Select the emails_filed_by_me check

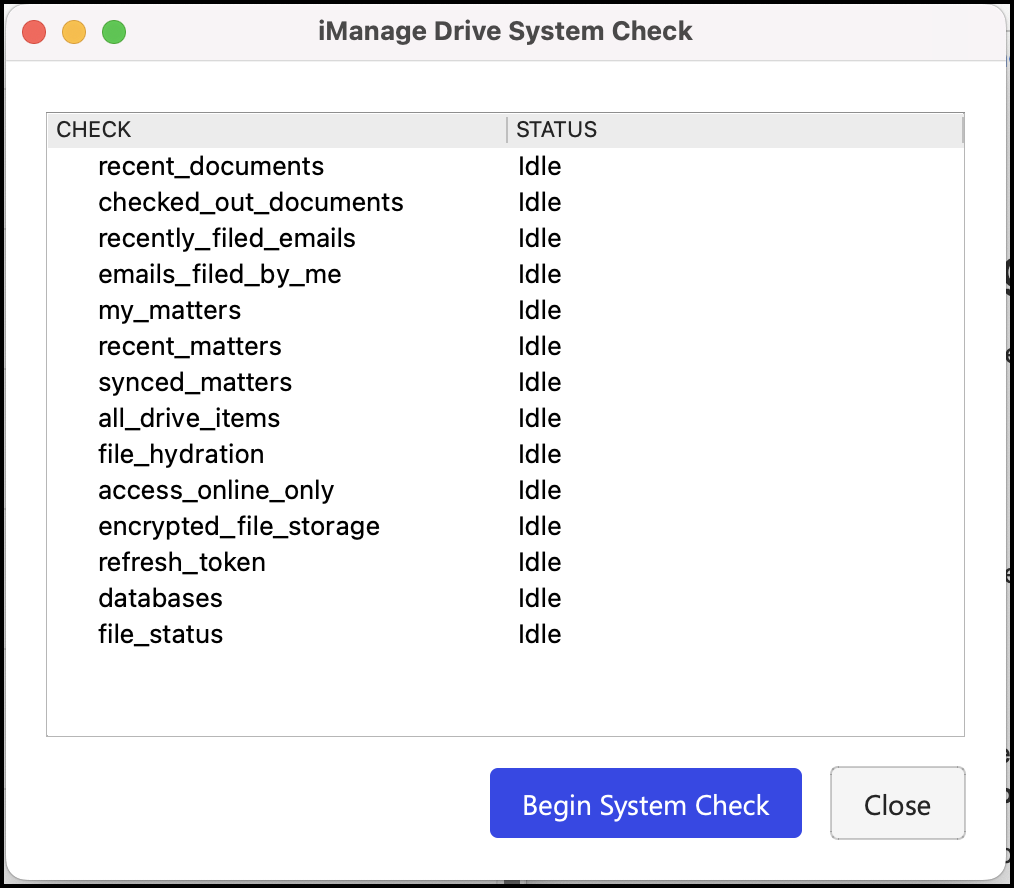coord(219,274)
